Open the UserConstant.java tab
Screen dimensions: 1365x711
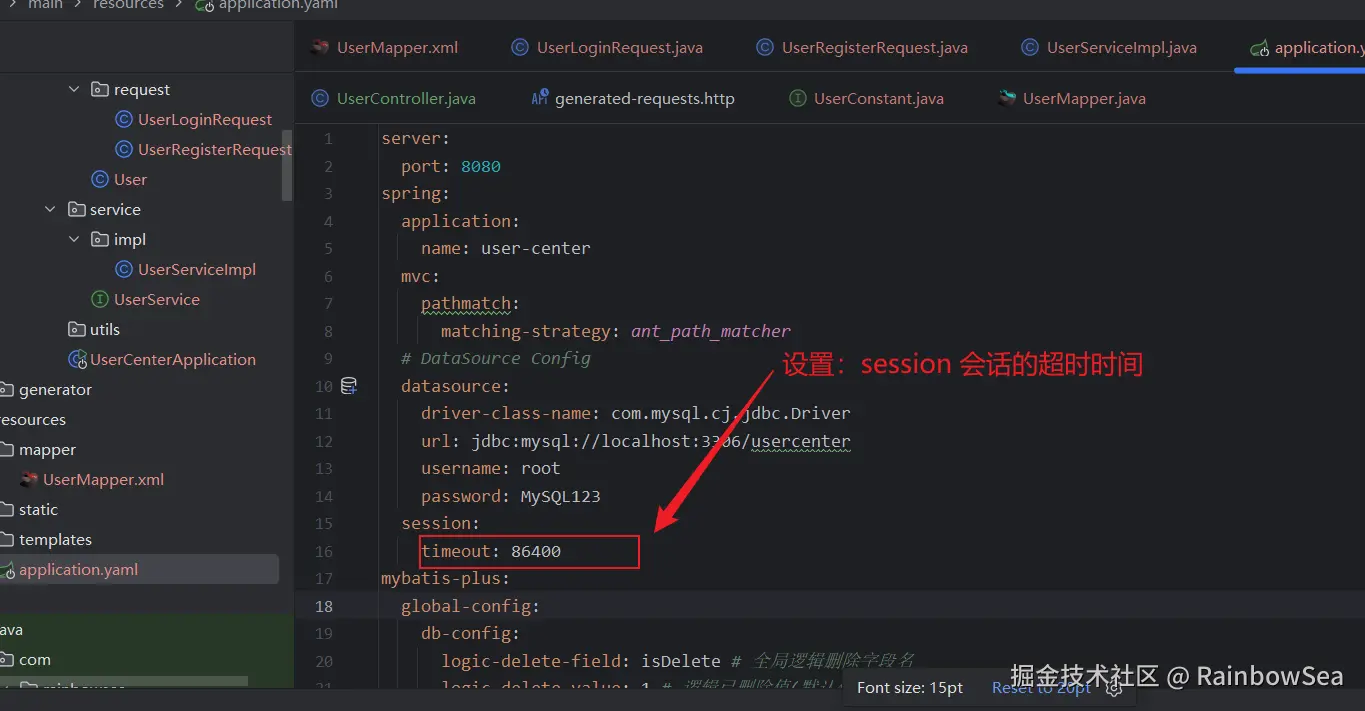pos(867,98)
